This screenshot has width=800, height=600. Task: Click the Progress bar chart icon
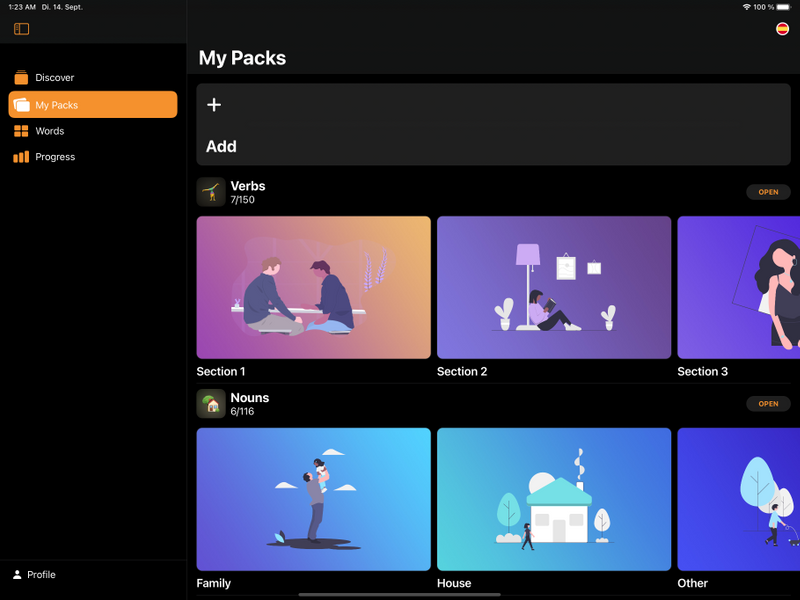(x=21, y=157)
